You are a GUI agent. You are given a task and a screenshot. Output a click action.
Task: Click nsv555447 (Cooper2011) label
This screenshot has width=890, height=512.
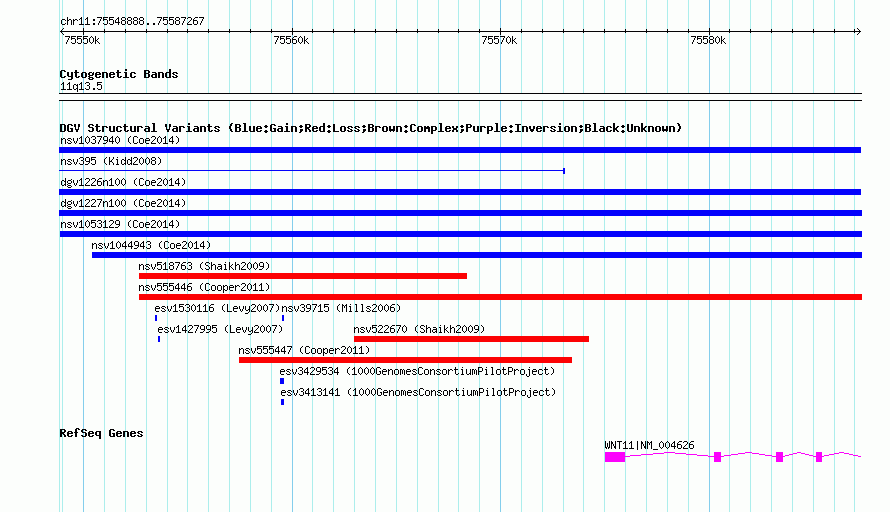[304, 350]
